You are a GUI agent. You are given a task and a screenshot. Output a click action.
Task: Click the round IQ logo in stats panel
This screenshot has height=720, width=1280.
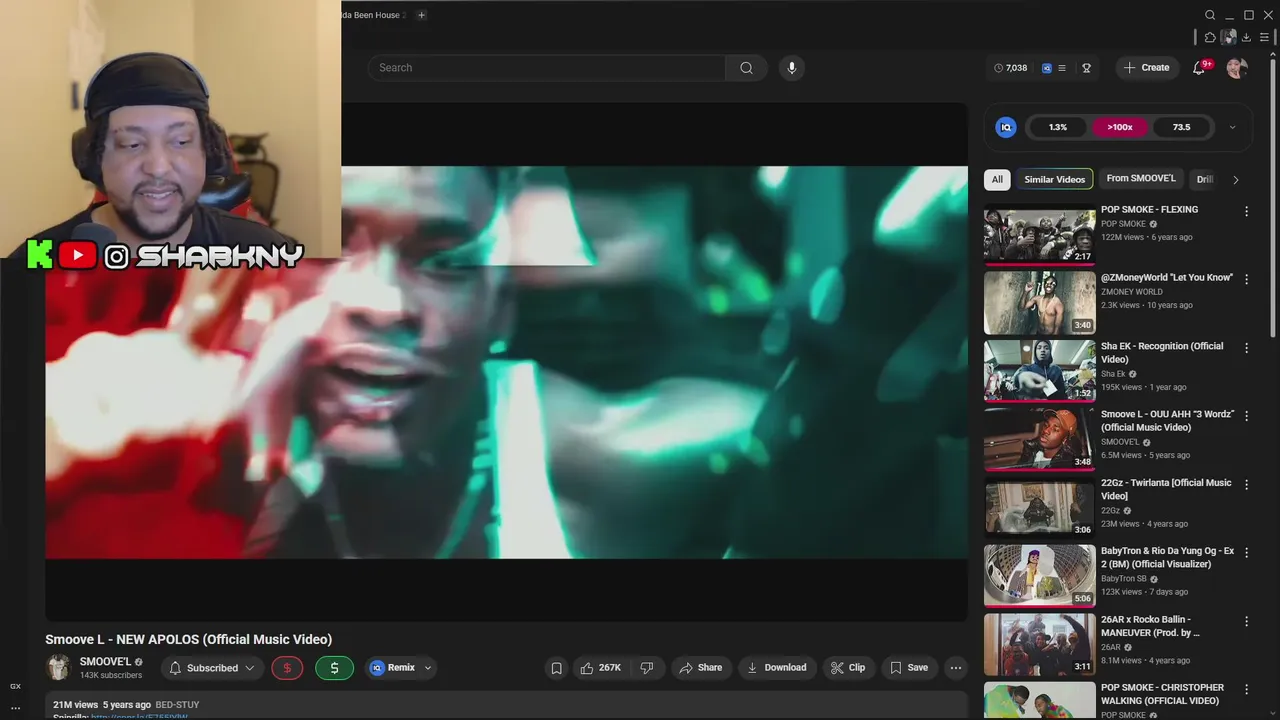tap(1006, 127)
